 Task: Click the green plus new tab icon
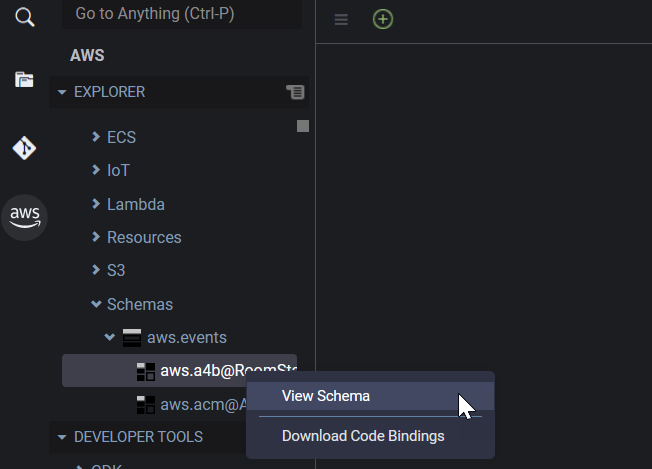tap(383, 19)
